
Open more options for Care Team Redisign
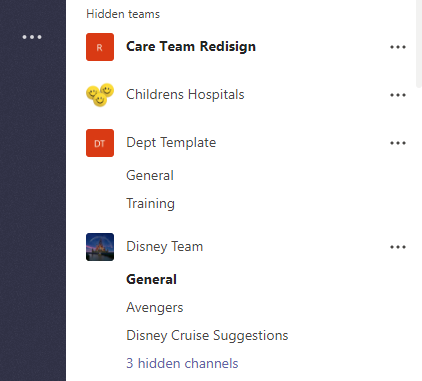[398, 47]
